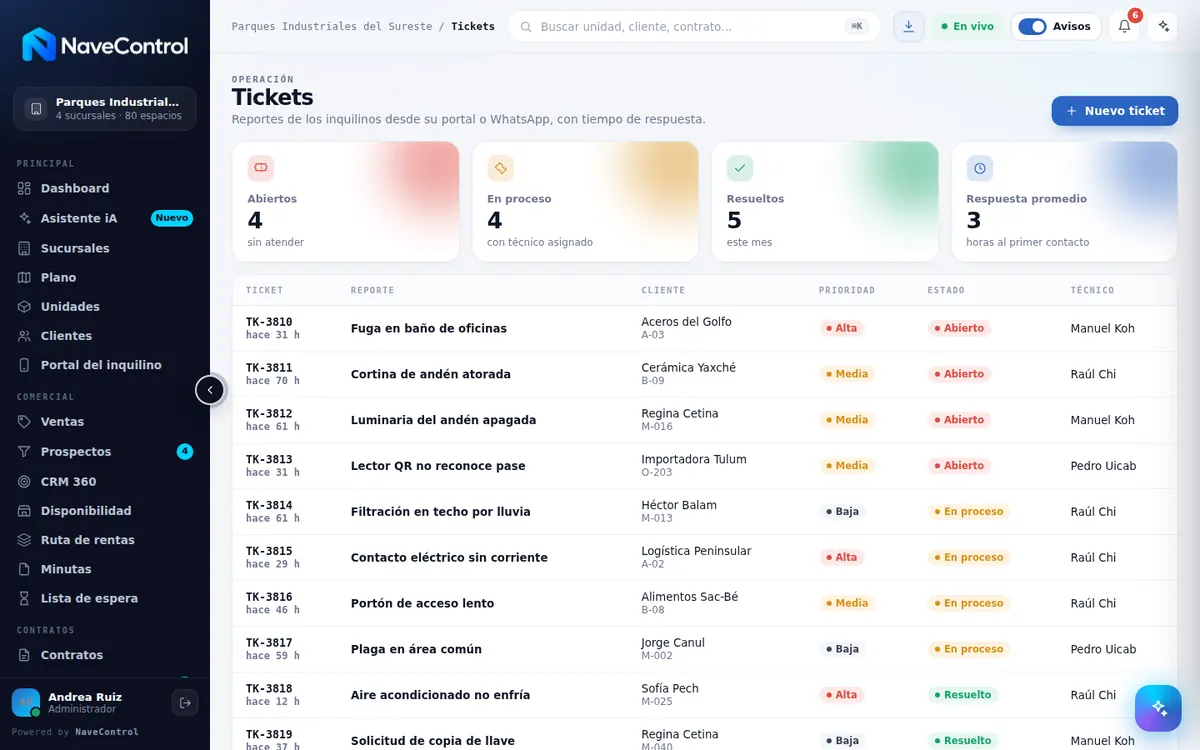Open Asistente iA in the sidebar
Image resolution: width=1200 pixels, height=750 pixels.
tap(105, 218)
